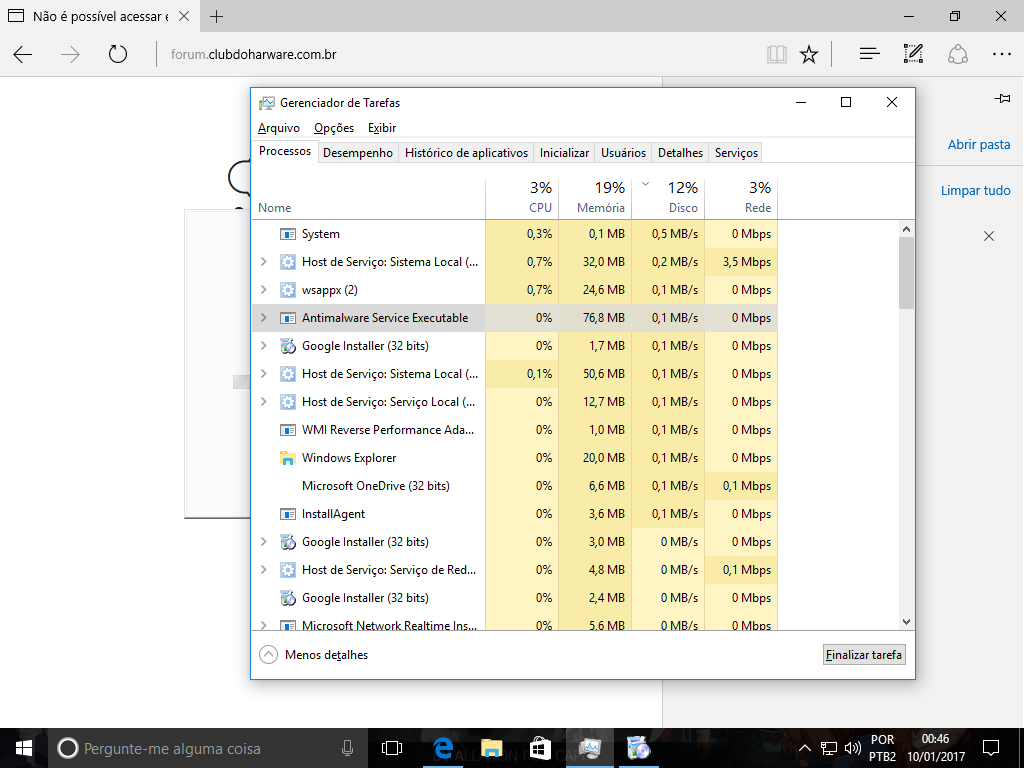
Task: Open a new tab with the plus
Action: tap(217, 16)
